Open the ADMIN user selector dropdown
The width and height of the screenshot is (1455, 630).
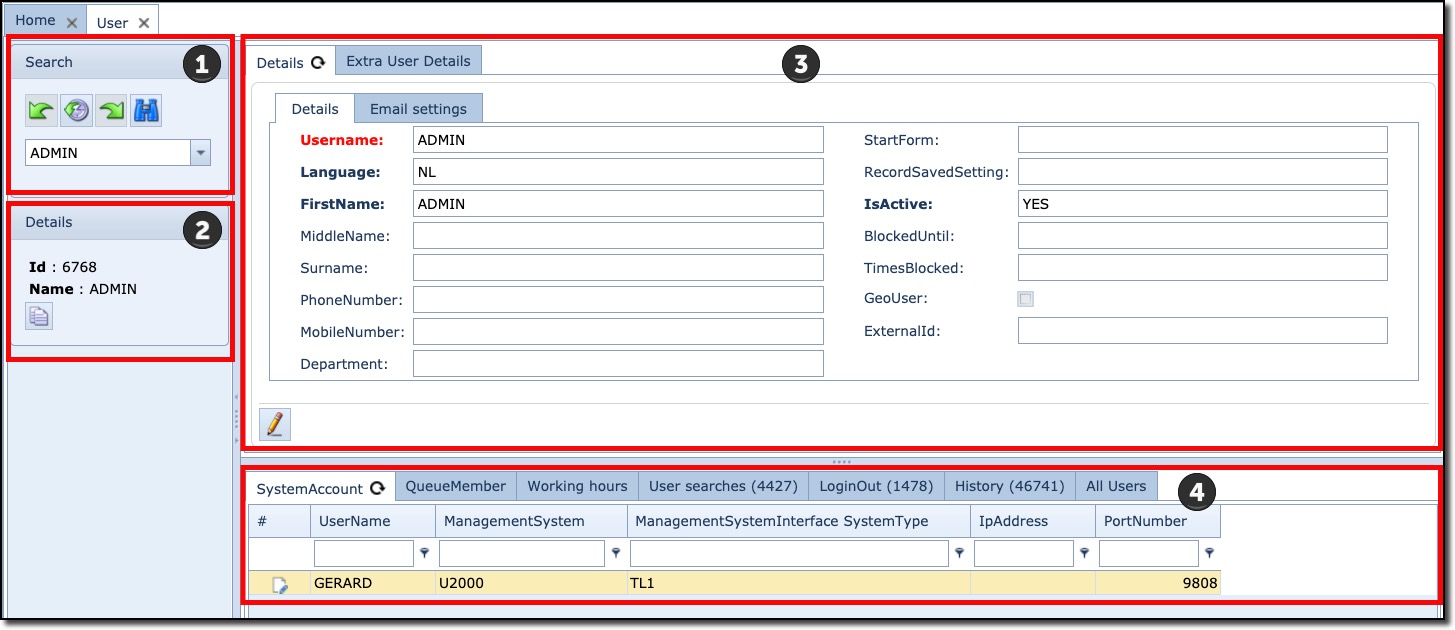200,152
